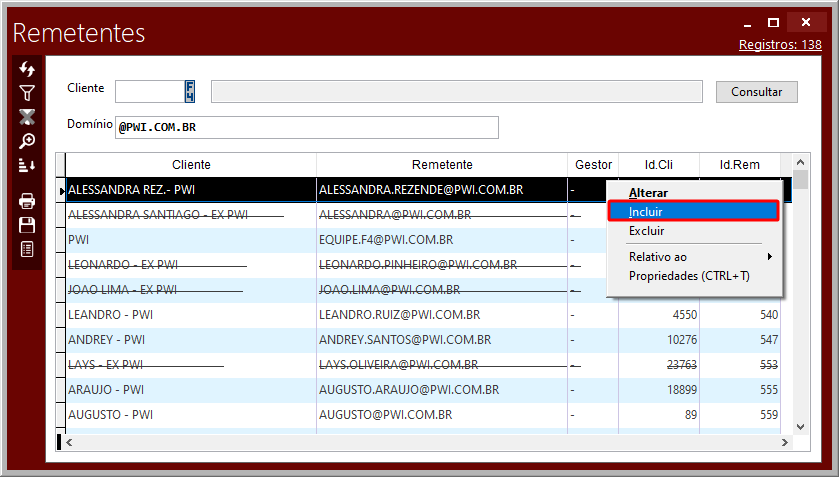839x477 pixels.
Task: Select the magnifier zoom search icon
Action: coord(27,141)
